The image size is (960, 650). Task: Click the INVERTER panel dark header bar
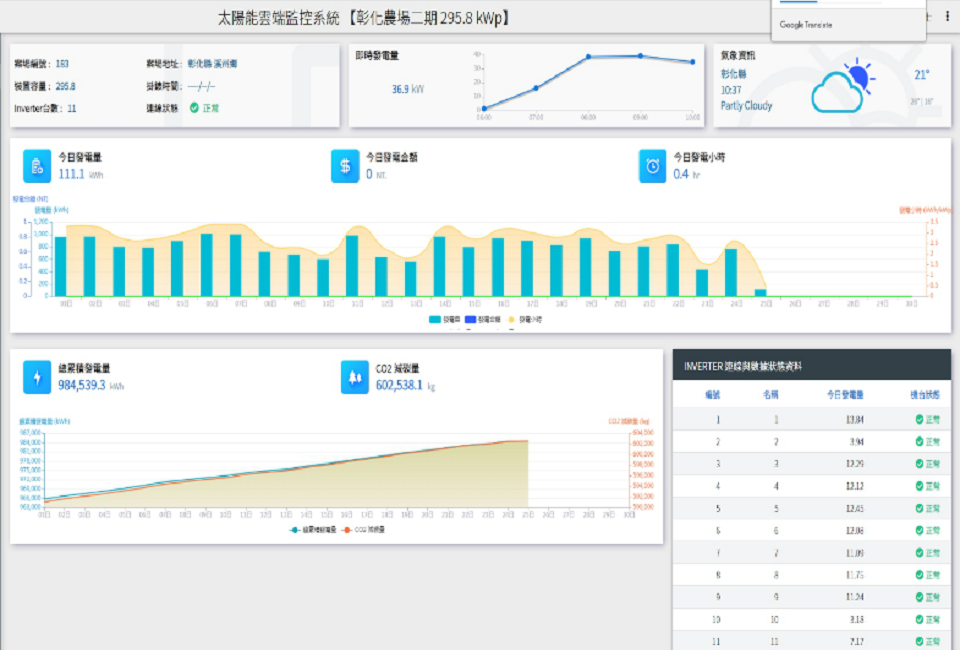(811, 365)
